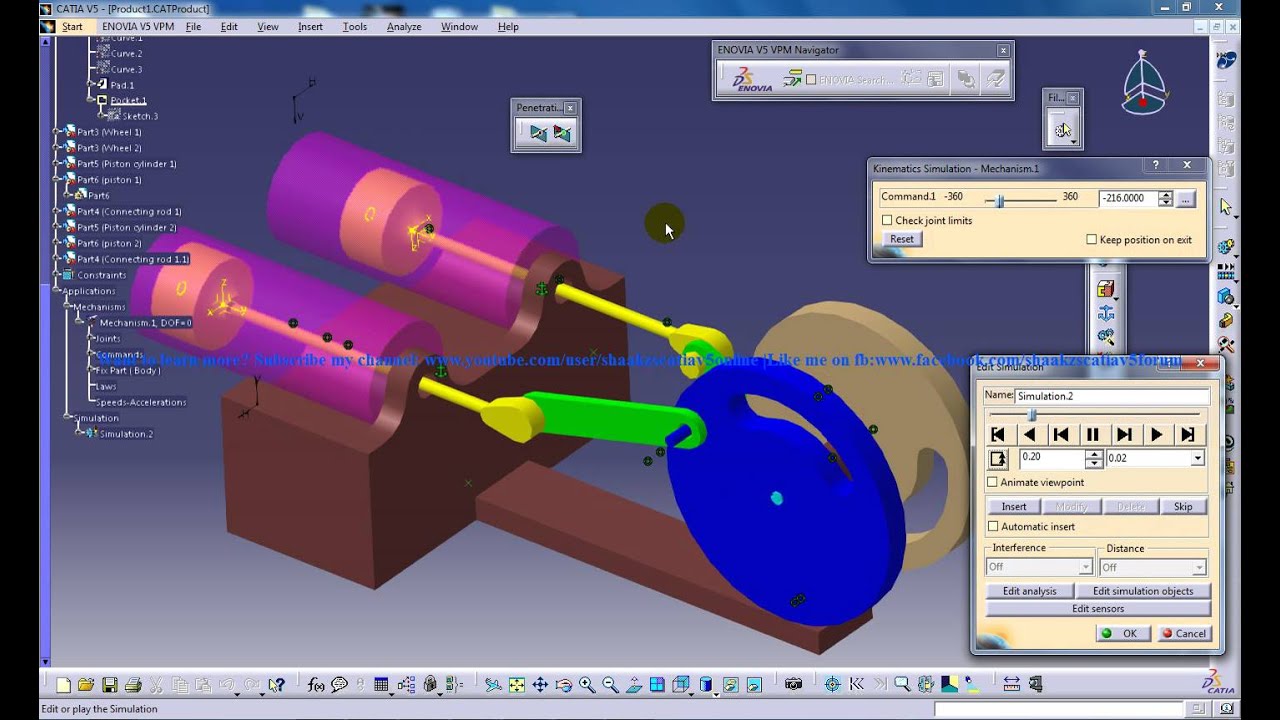This screenshot has height=720, width=1280.
Task: Click the Zoom Out magnifier icon
Action: 610,685
